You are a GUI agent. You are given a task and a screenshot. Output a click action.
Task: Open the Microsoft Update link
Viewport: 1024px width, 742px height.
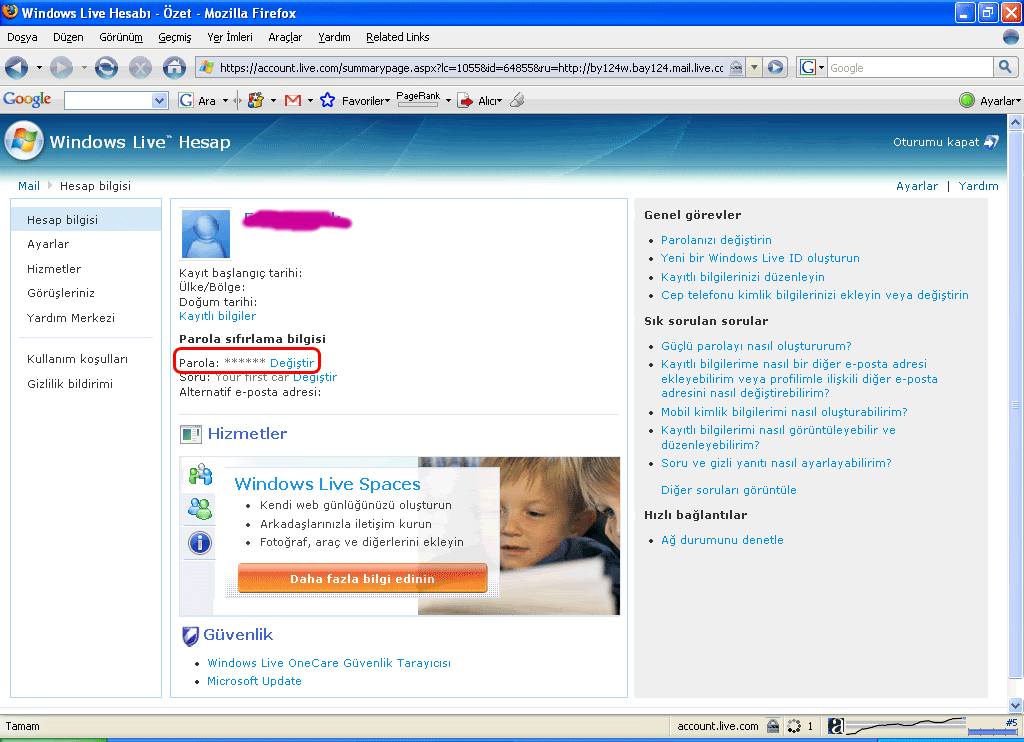click(254, 681)
